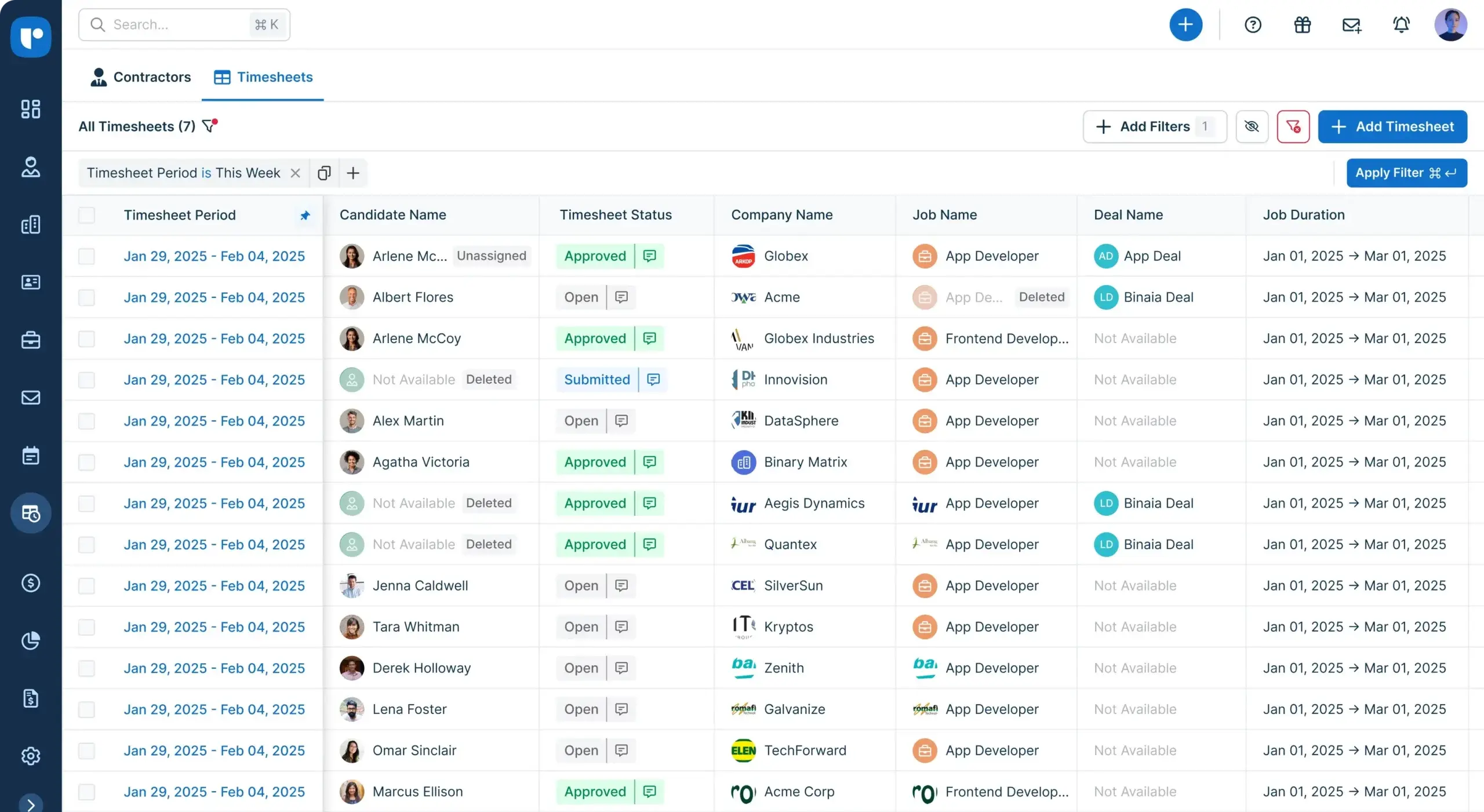Toggle column visibility with the eye-slash icon
This screenshot has width=1484, height=812.
coord(1252,126)
